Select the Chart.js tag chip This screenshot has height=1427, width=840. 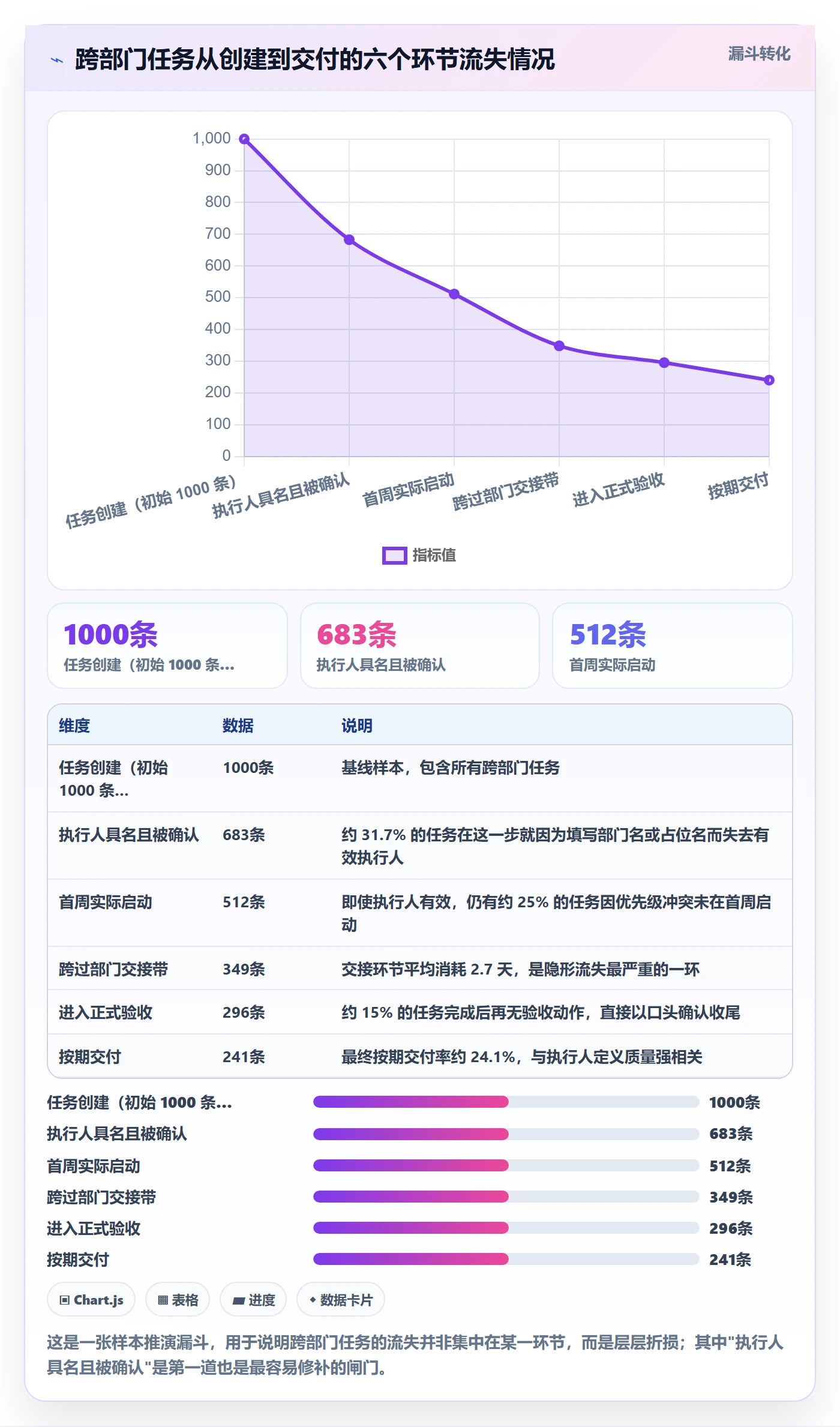[91, 1300]
